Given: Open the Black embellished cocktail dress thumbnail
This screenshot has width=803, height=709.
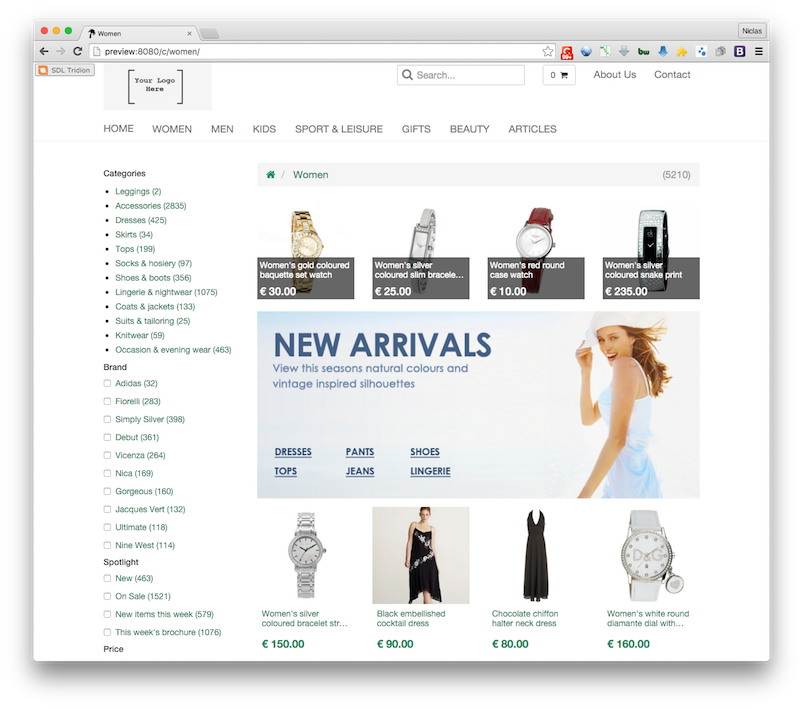Looking at the screenshot, I should pos(420,555).
